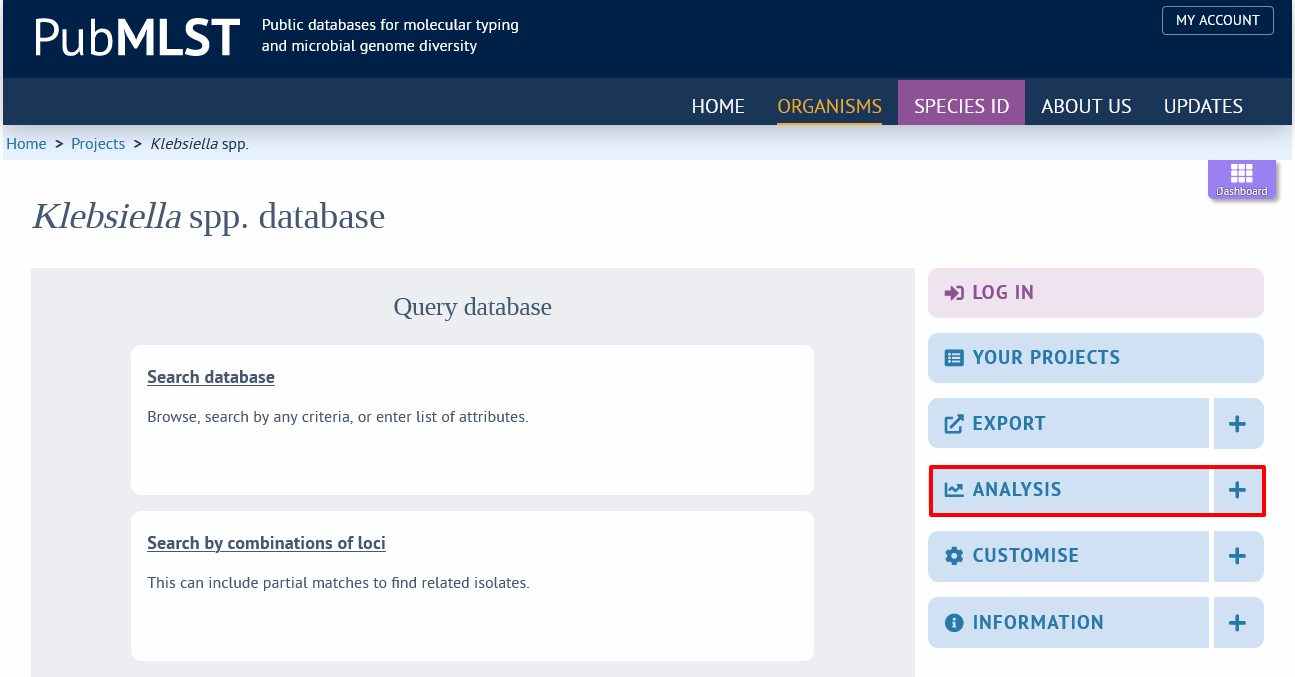Click the Your Projects list icon
Image resolution: width=1295 pixels, height=677 pixels.
[x=954, y=358]
